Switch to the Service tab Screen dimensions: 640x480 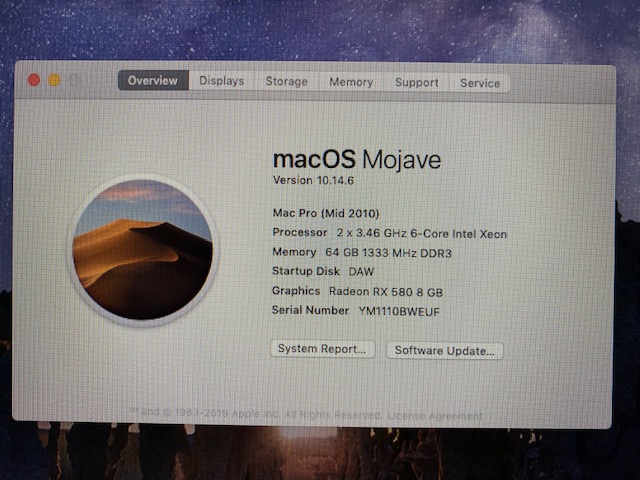(480, 83)
